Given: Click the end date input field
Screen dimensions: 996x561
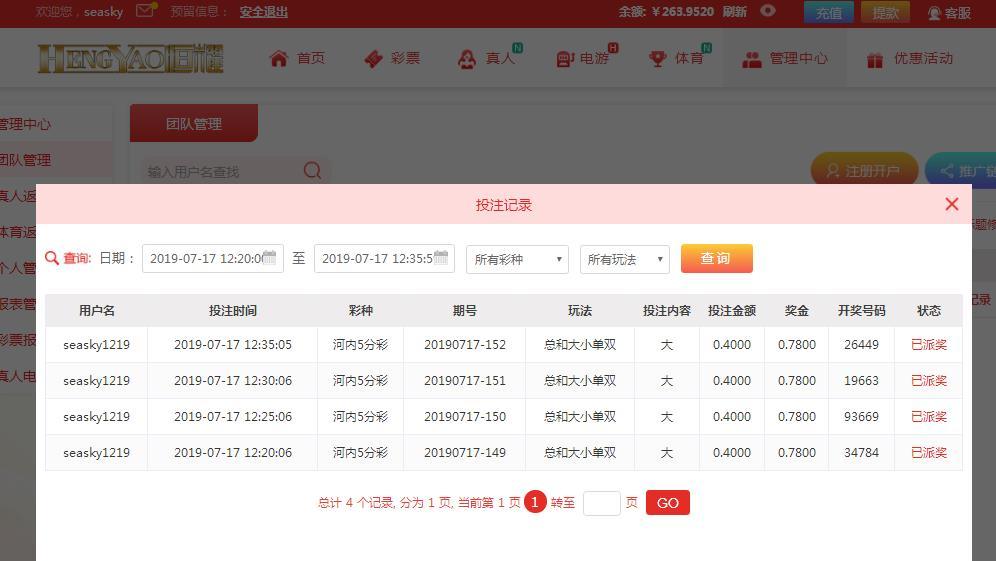Looking at the screenshot, I should (x=384, y=259).
